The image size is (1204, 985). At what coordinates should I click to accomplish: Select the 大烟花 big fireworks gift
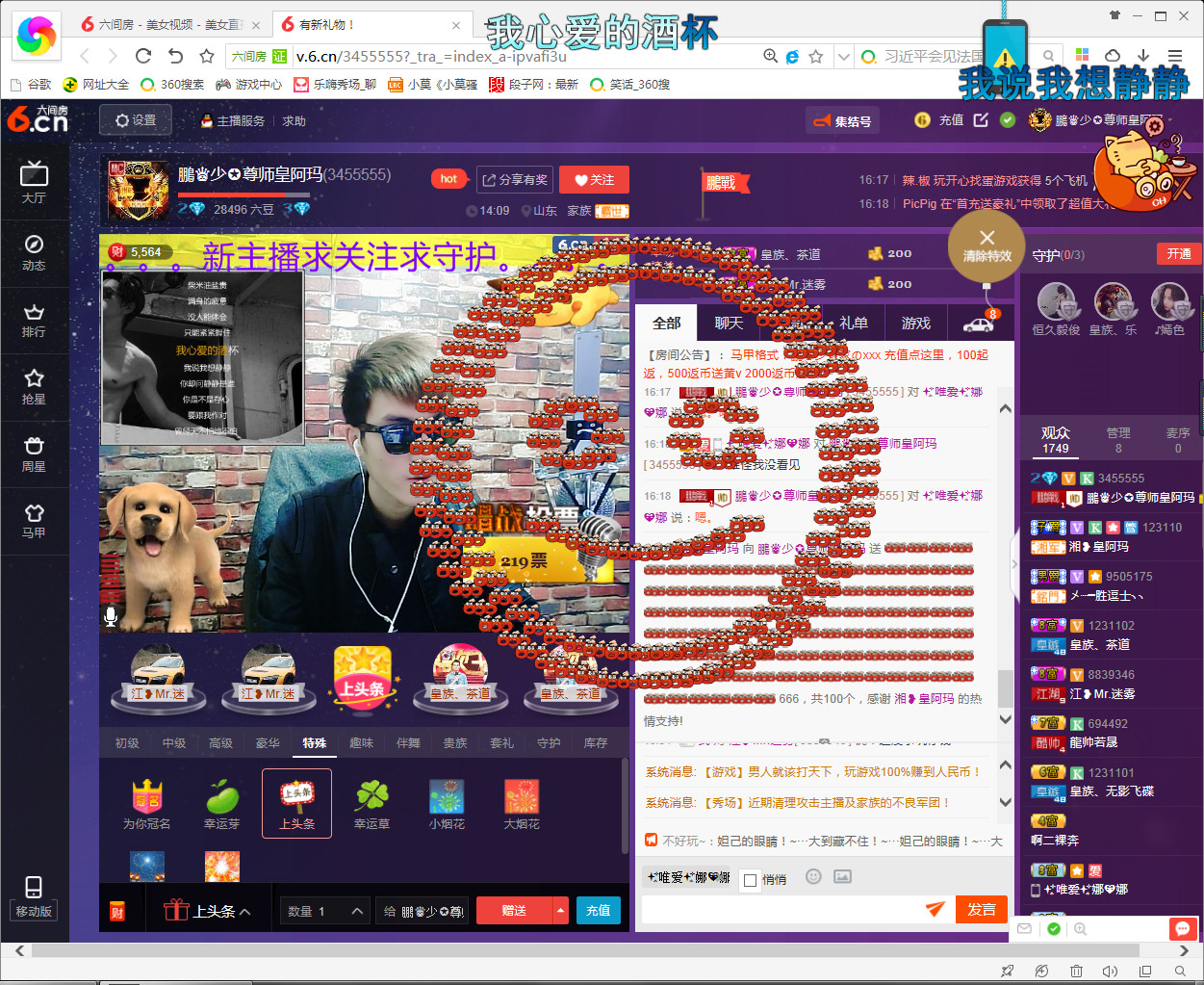[522, 804]
